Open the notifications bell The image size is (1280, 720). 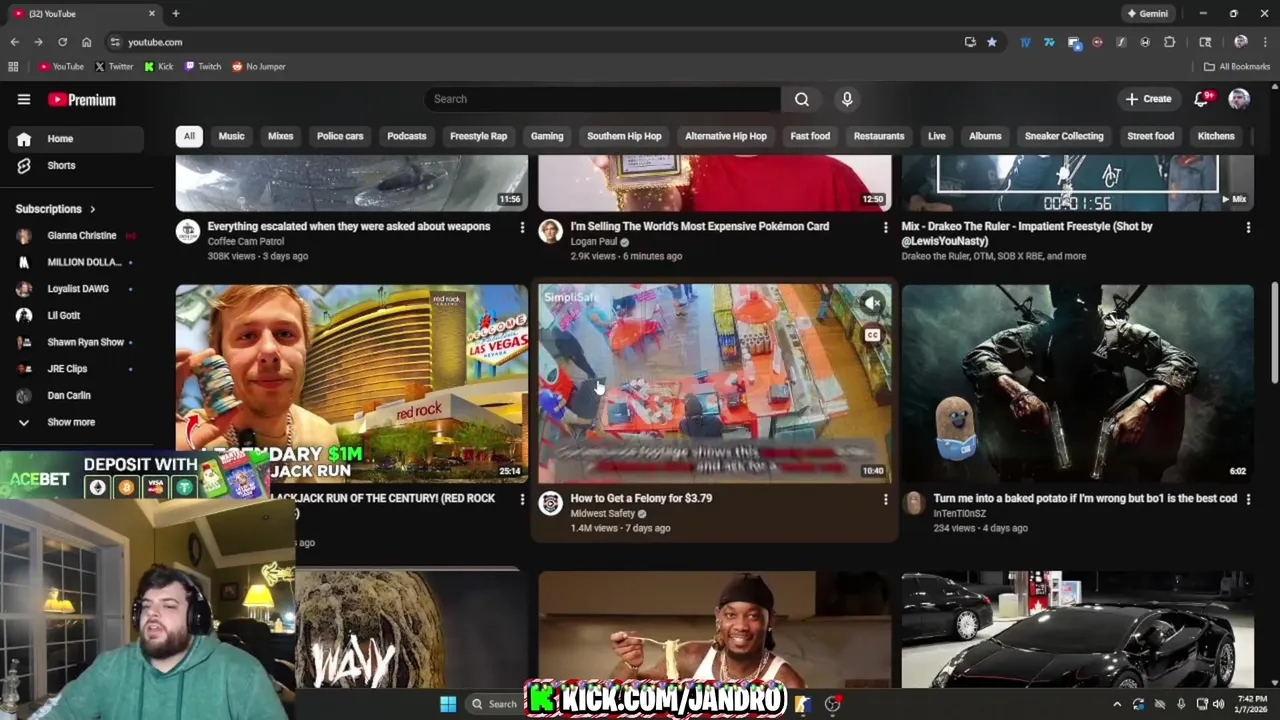pyautogui.click(x=1202, y=98)
